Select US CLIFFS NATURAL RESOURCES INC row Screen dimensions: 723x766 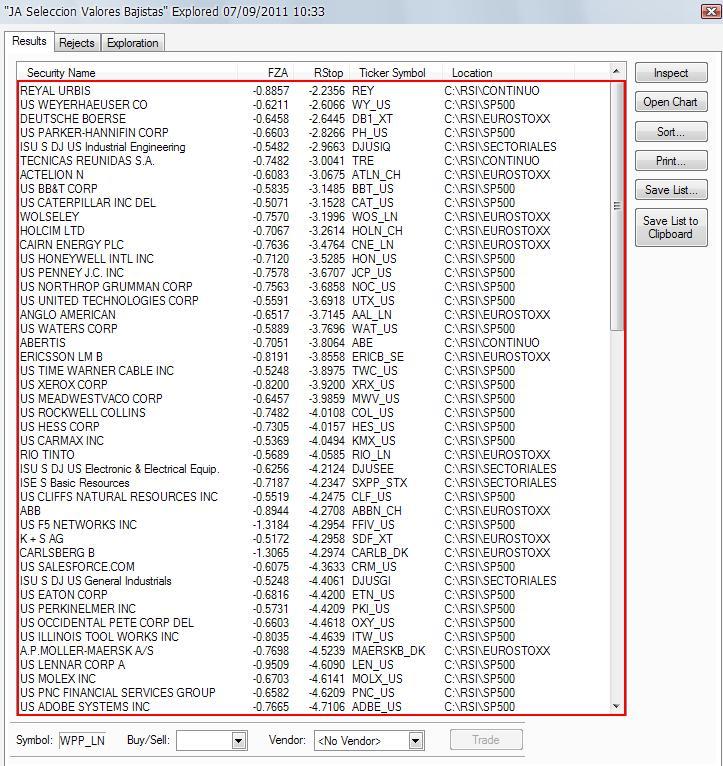[314, 497]
